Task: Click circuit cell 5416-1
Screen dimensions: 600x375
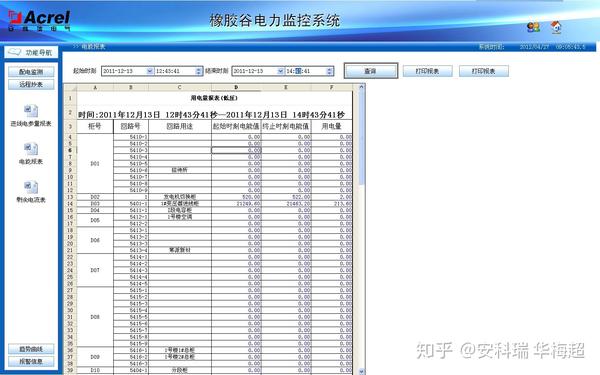Action: coord(131,350)
